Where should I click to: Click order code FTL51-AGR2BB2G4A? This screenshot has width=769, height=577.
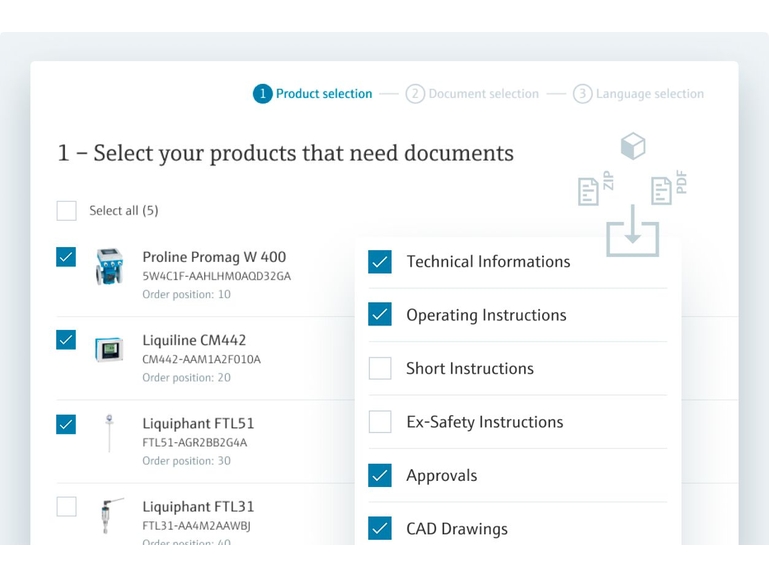(195, 443)
